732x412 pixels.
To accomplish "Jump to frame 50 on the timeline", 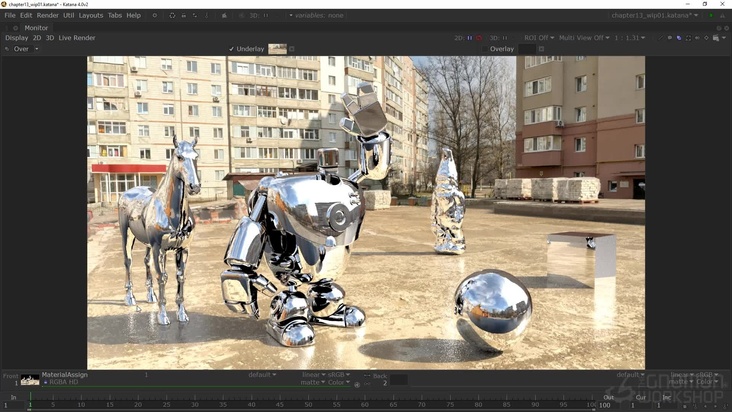I will pos(308,405).
